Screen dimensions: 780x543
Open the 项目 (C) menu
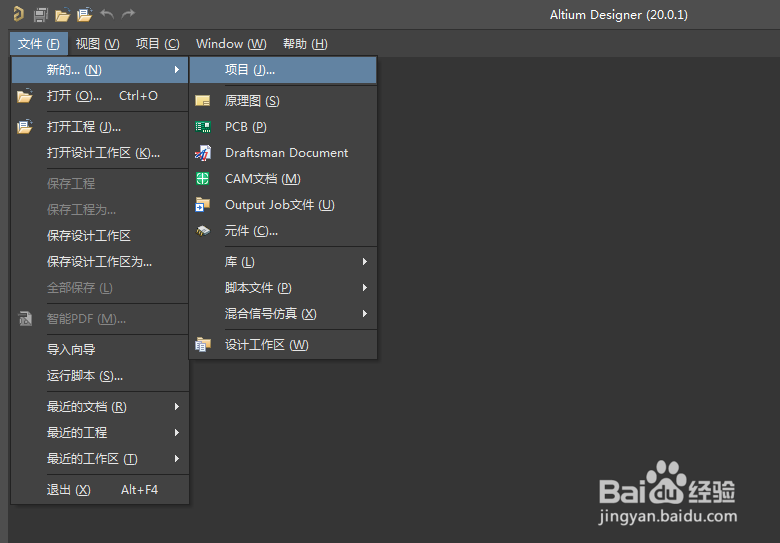coord(158,44)
